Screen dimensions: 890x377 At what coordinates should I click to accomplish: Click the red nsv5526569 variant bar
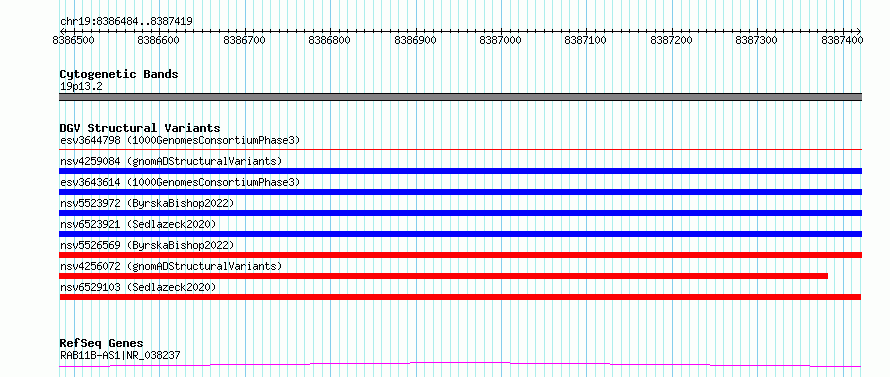pos(460,255)
